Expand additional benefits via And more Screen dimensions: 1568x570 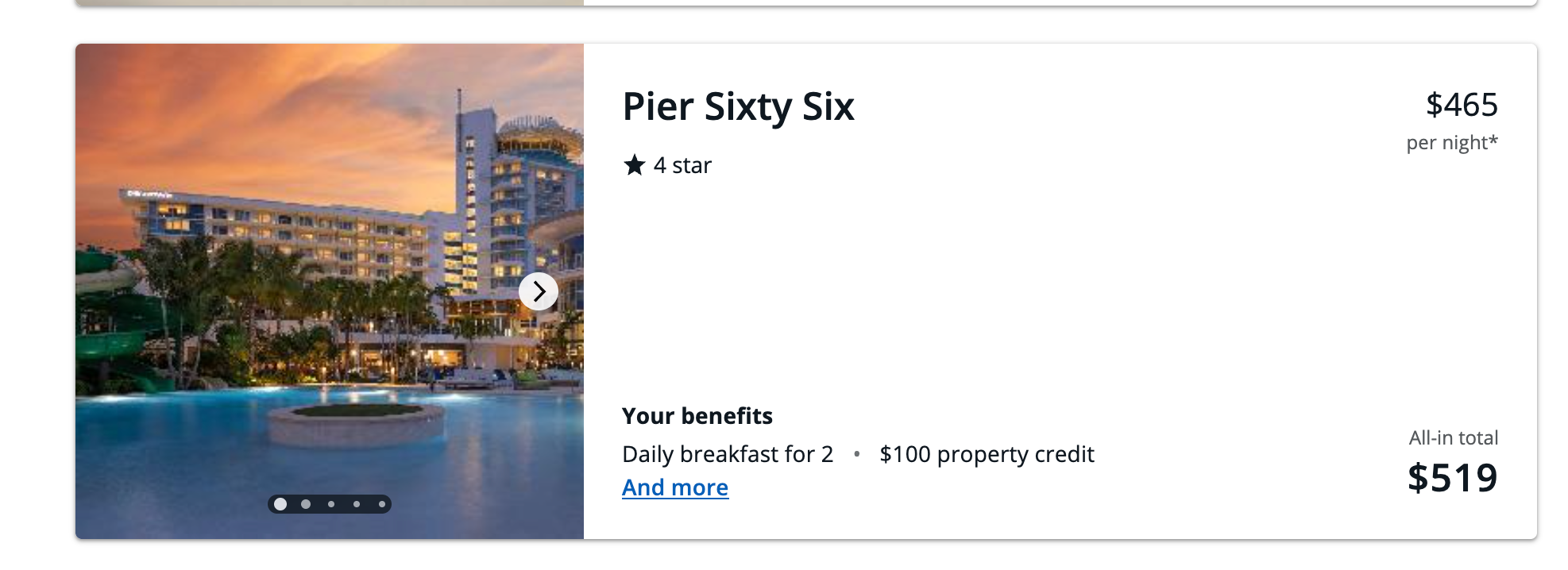pyautogui.click(x=674, y=487)
